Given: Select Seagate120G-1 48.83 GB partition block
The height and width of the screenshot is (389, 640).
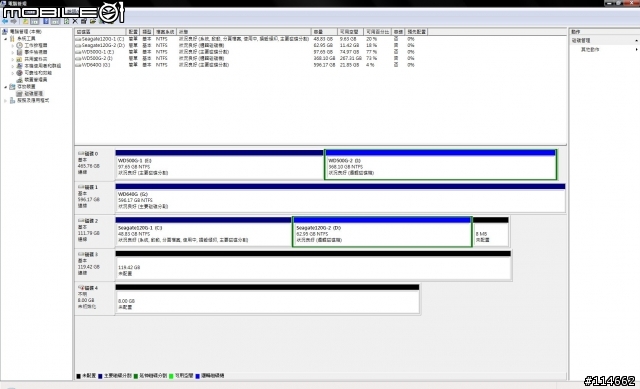Looking at the screenshot, I should point(203,231).
